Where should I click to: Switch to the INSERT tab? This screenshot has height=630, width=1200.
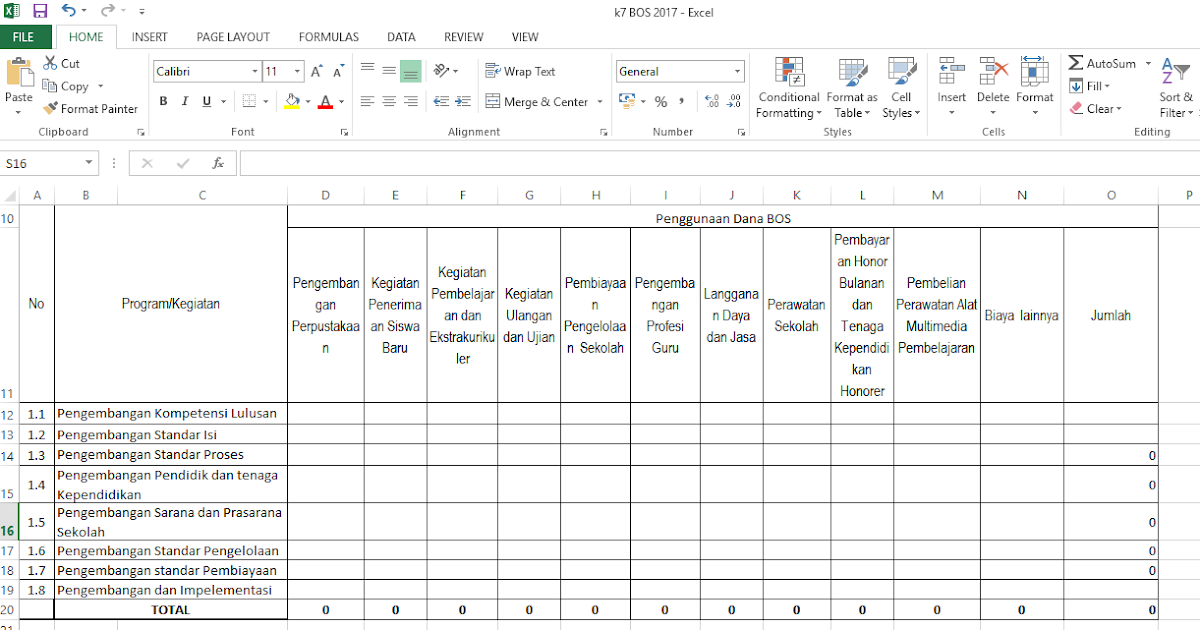(150, 37)
